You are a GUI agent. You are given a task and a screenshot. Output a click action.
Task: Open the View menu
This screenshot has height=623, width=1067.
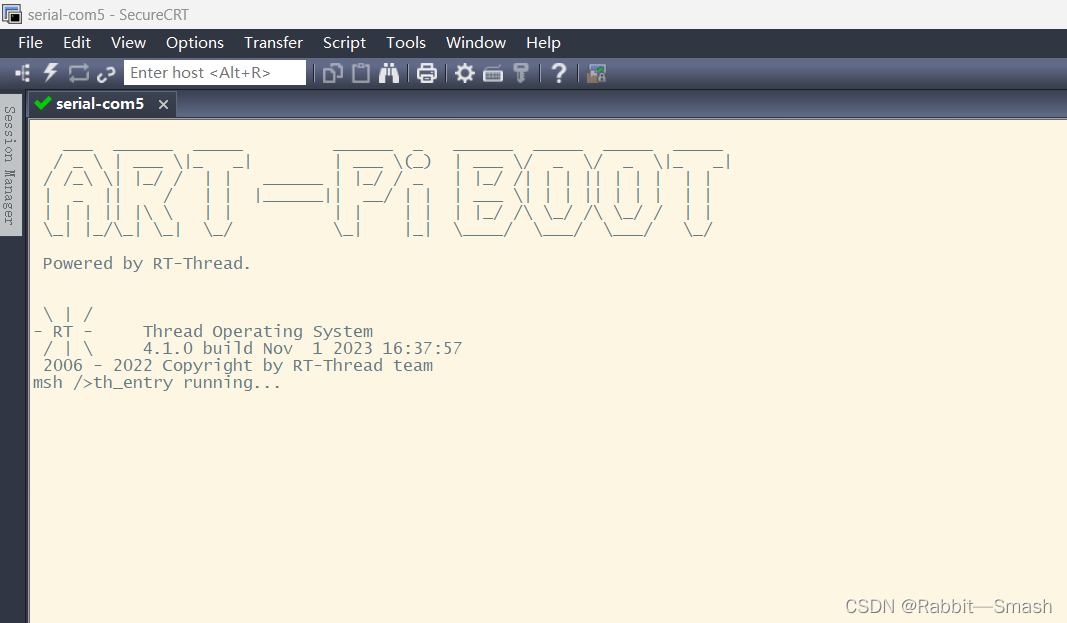tap(129, 43)
